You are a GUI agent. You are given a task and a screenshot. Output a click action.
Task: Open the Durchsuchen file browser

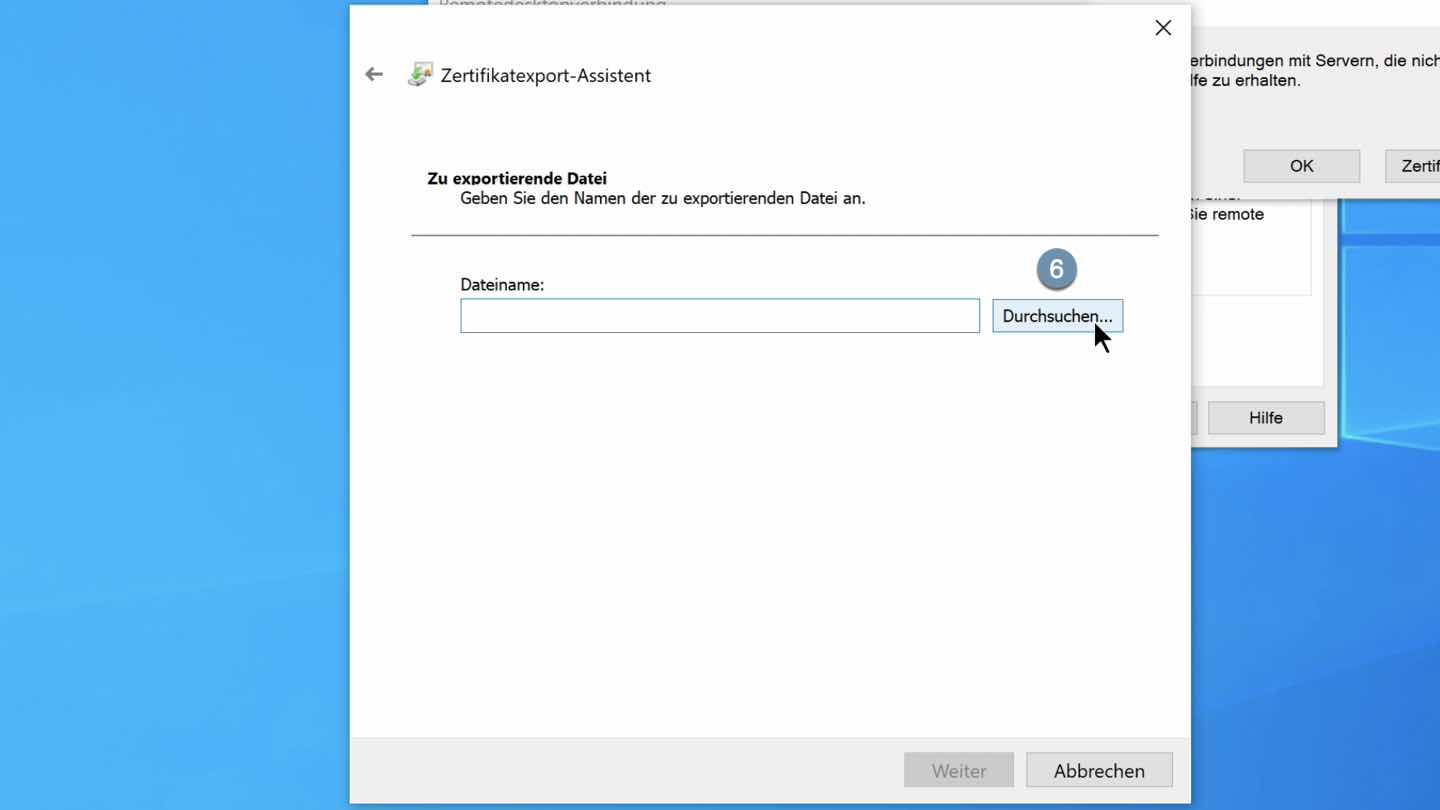coord(1057,316)
